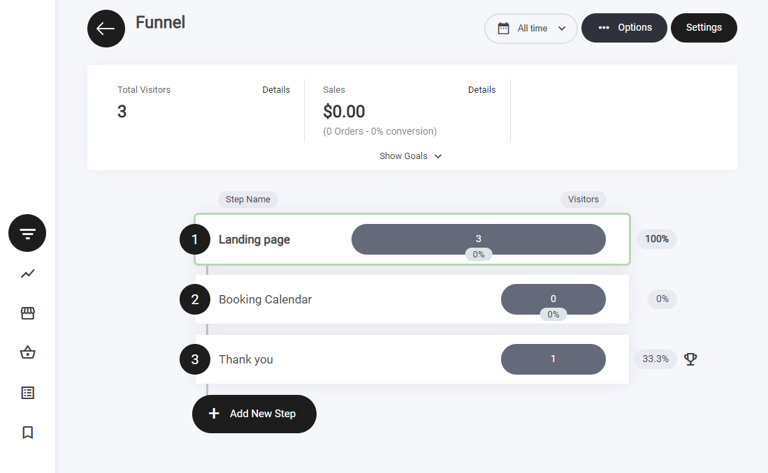This screenshot has height=473, width=768.
Task: Click Add New Step button
Action: [x=254, y=414]
